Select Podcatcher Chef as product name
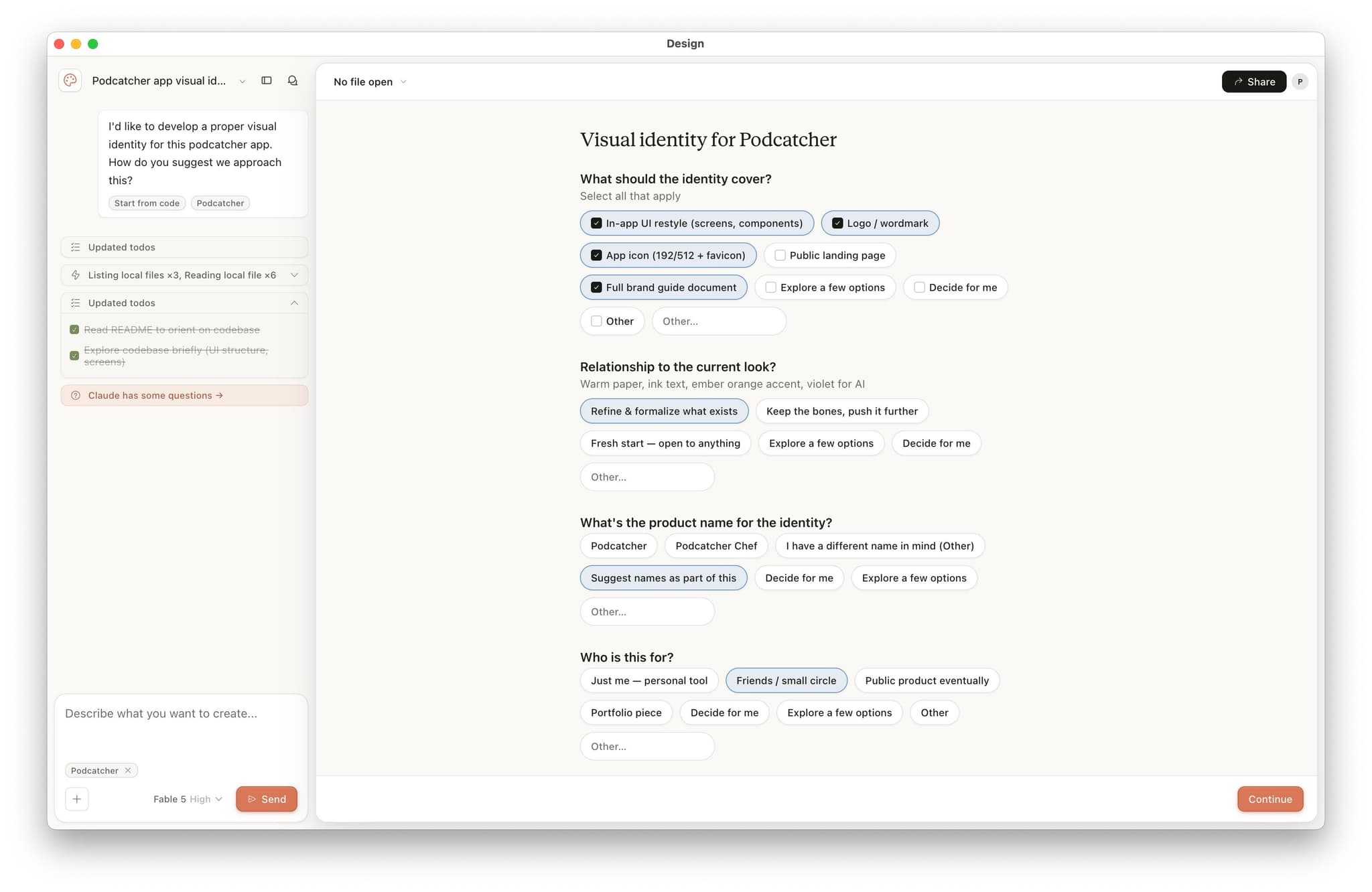Viewport: 1372px width, 892px height. (x=716, y=546)
